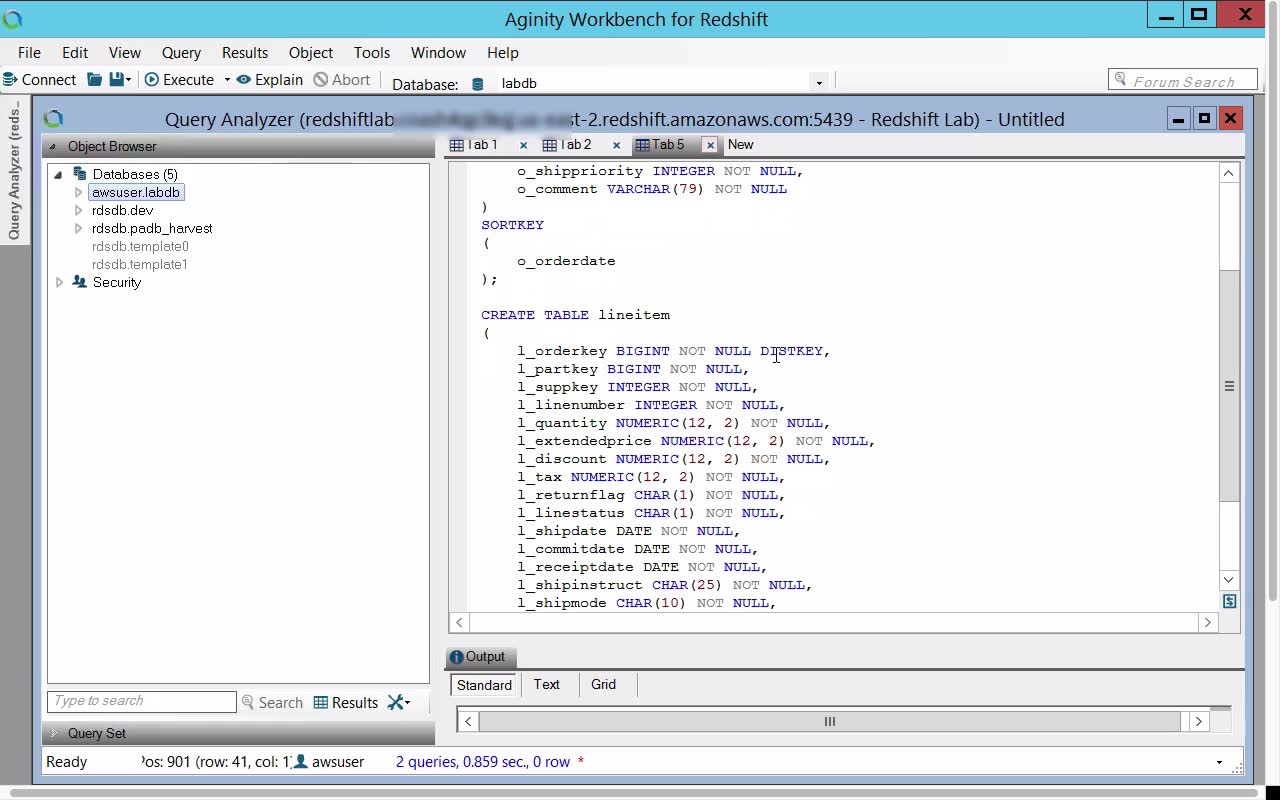
Task: Click the save disk icon in toolbar
Action: pos(117,80)
